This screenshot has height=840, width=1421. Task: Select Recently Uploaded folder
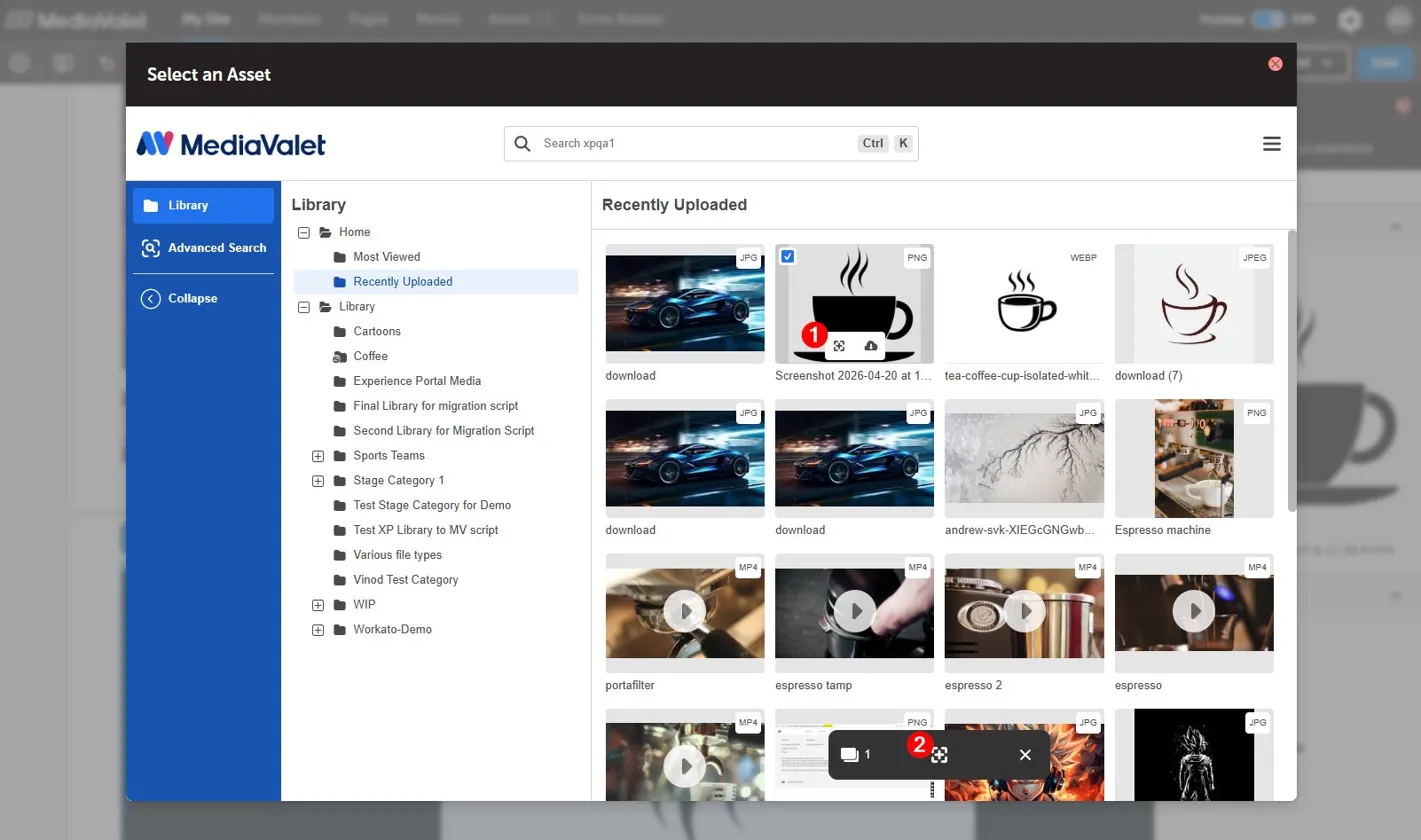point(435,282)
